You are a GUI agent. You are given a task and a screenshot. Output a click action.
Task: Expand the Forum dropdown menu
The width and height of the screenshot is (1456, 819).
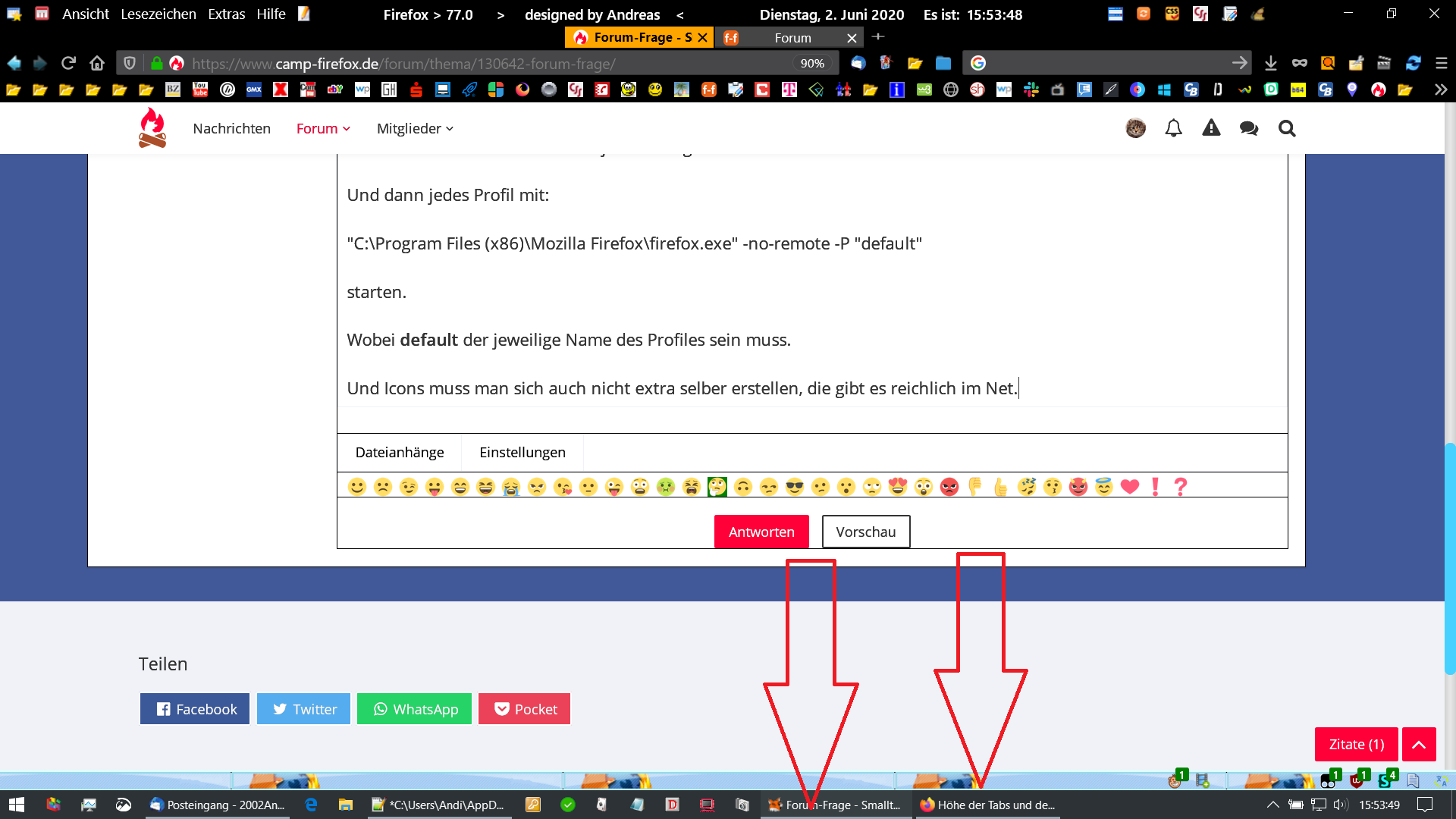323,128
